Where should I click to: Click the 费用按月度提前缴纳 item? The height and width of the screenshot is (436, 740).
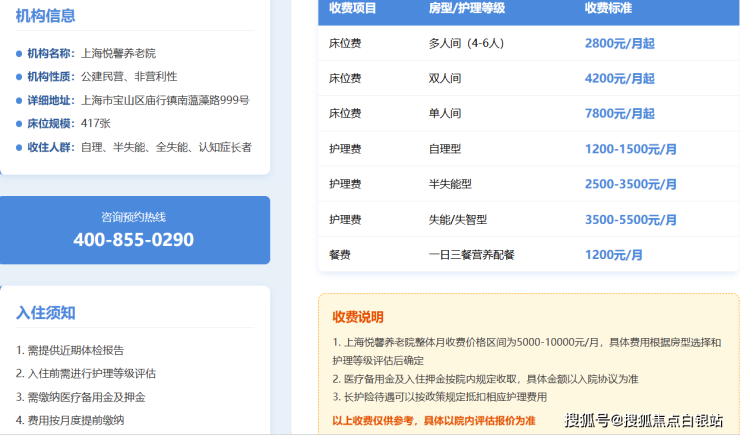[x=70, y=420]
